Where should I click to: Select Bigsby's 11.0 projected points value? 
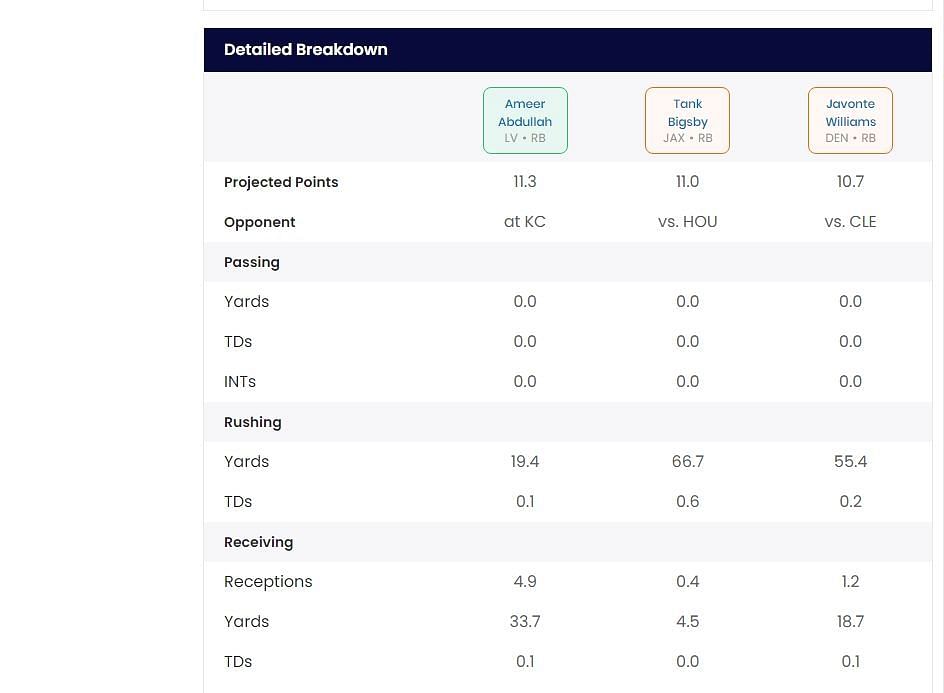tap(687, 182)
